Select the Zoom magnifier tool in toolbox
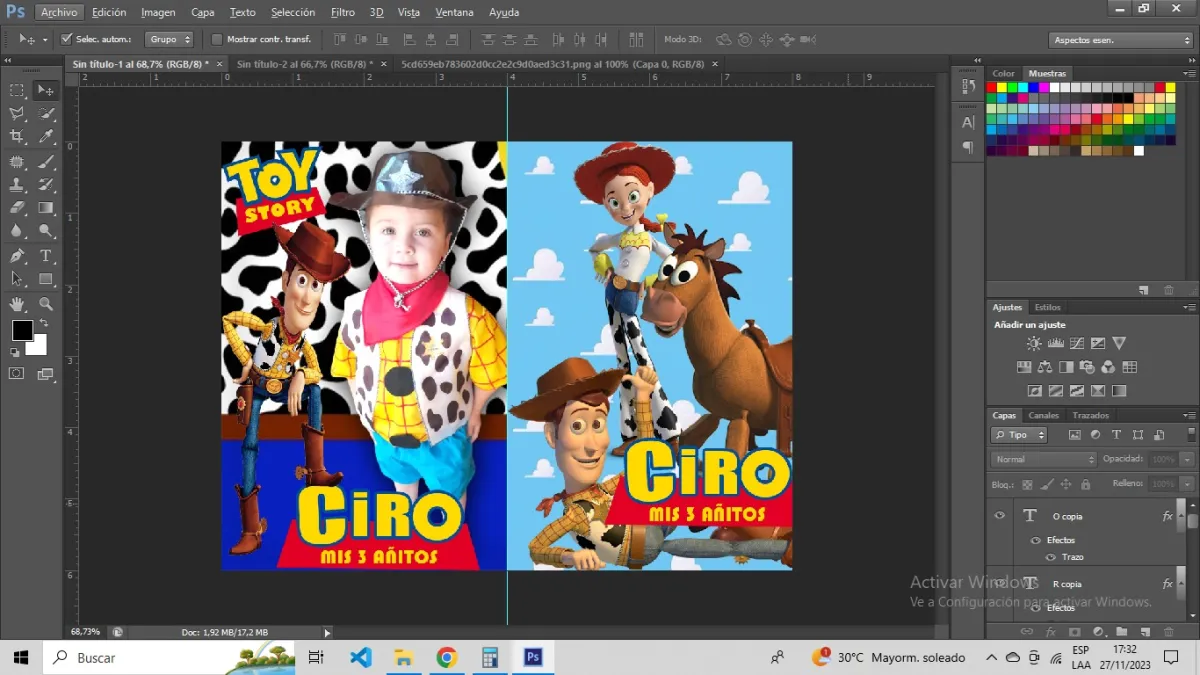The height and width of the screenshot is (675, 1200). [x=46, y=304]
